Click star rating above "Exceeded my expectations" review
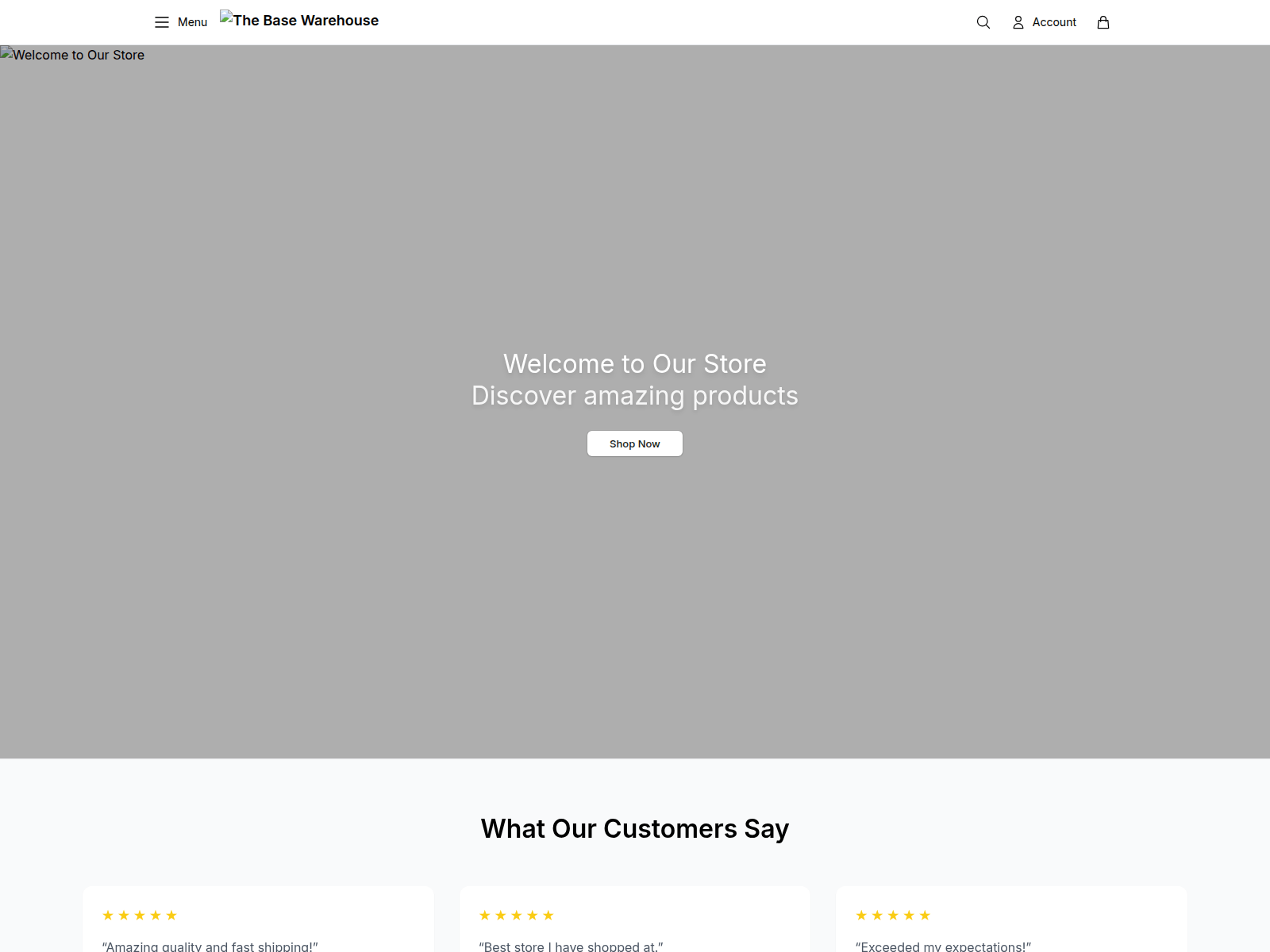This screenshot has width=1270, height=952. pos(893,916)
